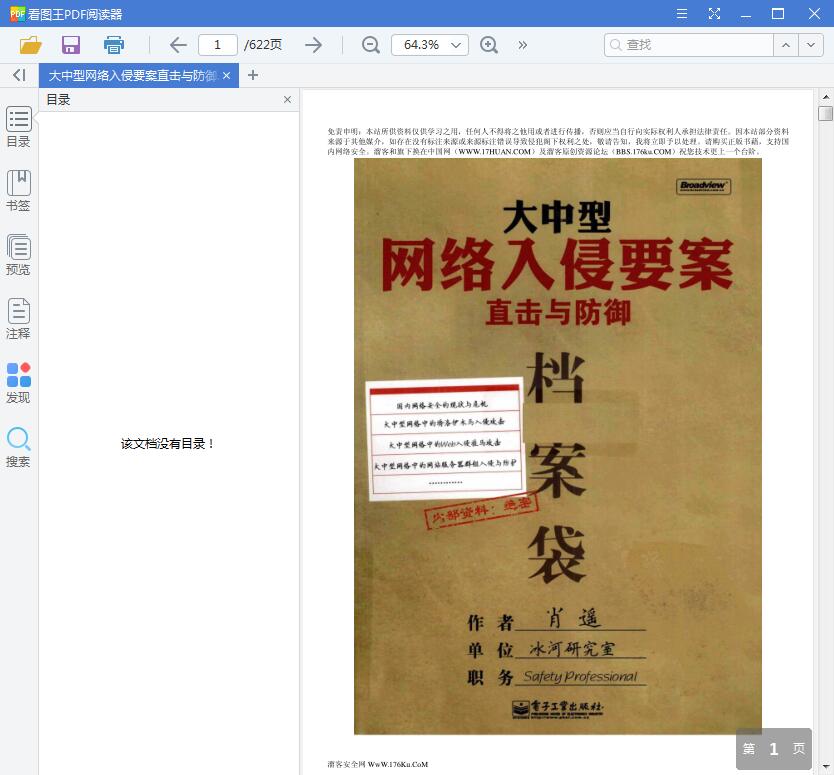Viewport: 834px width, 775px height.
Task: Go to the next page arrow
Action: click(x=313, y=45)
